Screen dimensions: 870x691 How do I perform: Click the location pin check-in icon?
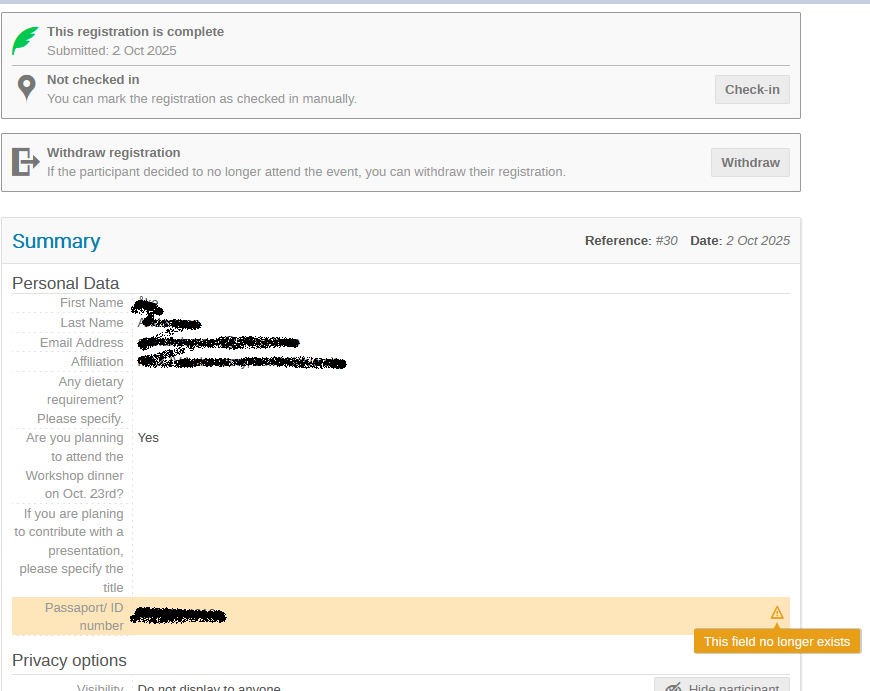[x=27, y=88]
